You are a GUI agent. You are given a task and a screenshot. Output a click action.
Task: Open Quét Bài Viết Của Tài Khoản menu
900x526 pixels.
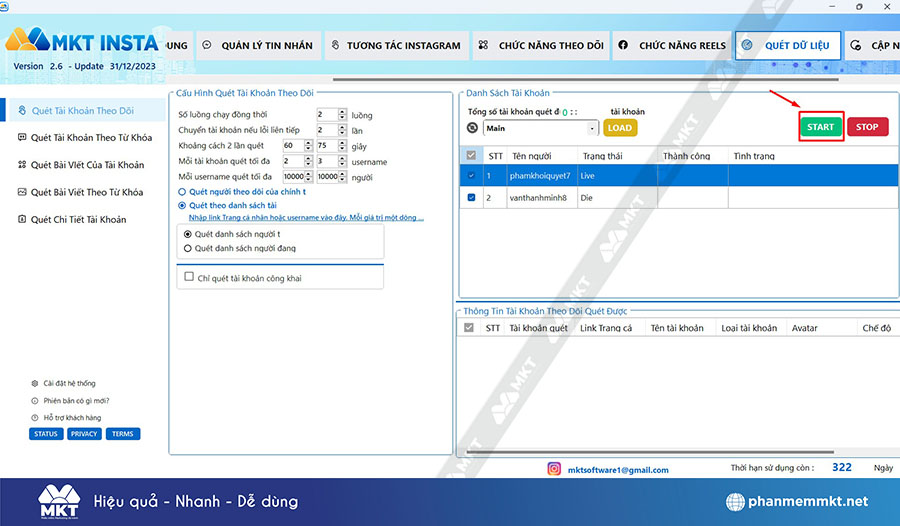[x=87, y=165]
